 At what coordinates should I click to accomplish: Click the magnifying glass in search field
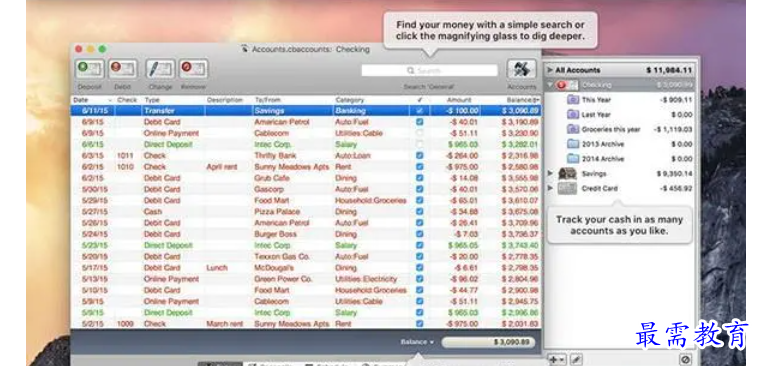(x=410, y=70)
